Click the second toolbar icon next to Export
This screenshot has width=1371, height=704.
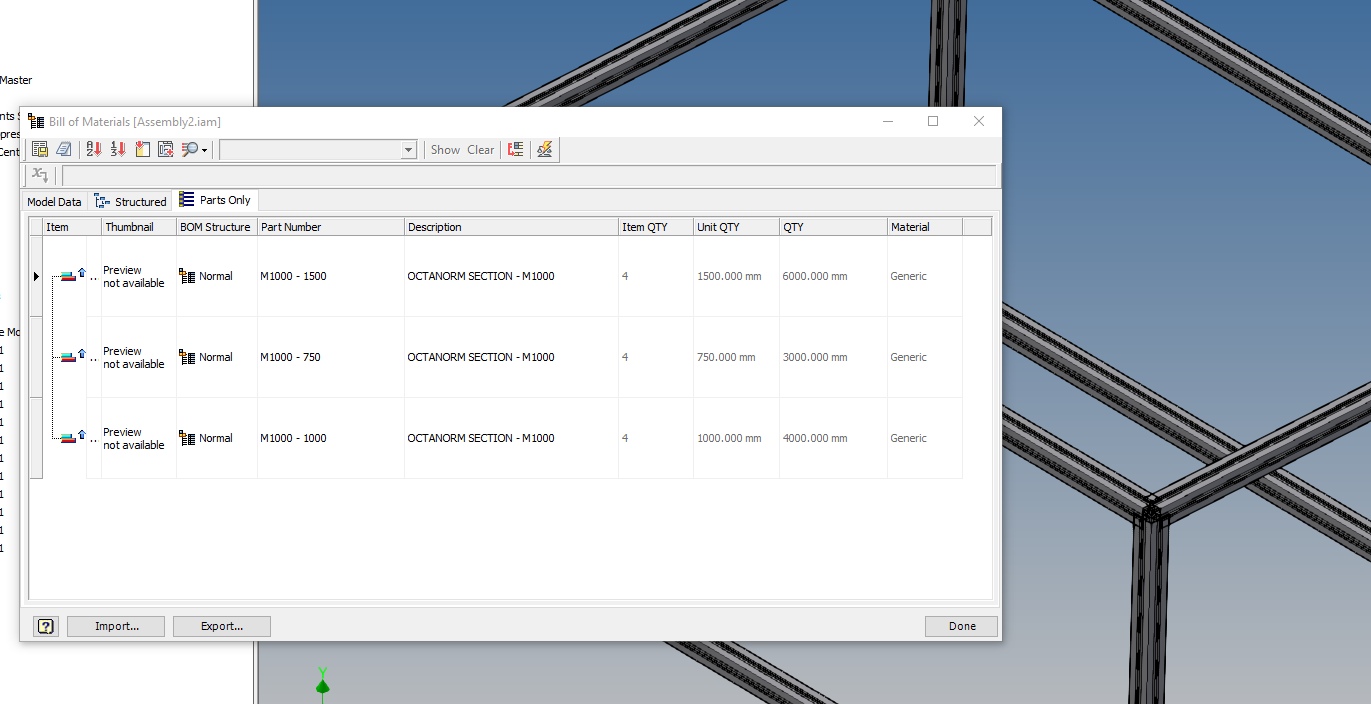[63, 148]
